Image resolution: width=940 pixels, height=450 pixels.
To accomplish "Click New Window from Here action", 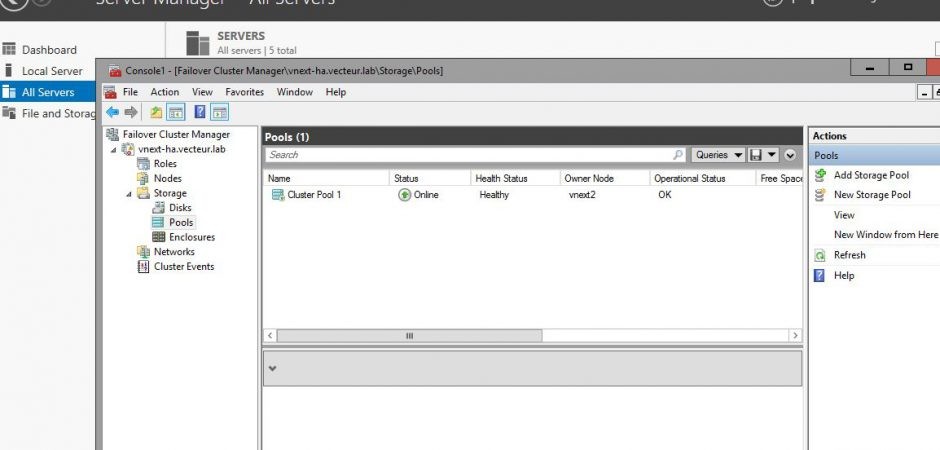I will (885, 235).
